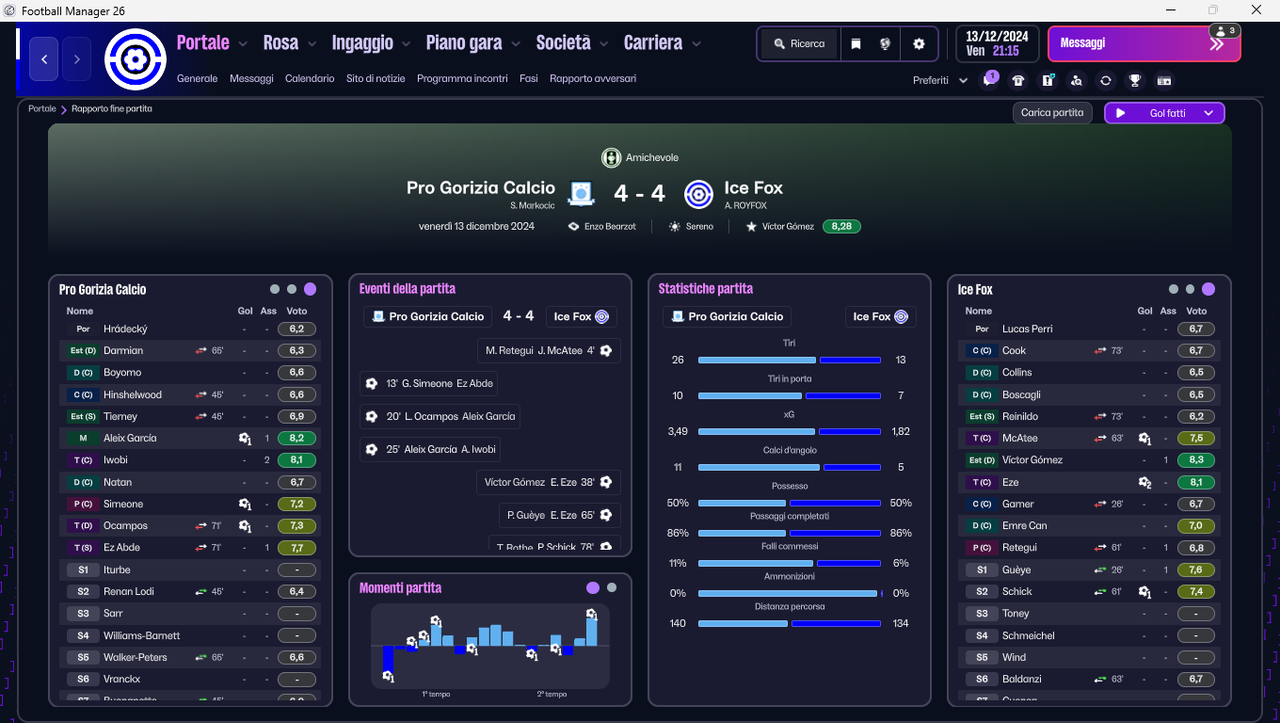Image resolution: width=1280 pixels, height=723 pixels.
Task: Open the bookmark icon beside Ricerca
Action: tap(856, 44)
